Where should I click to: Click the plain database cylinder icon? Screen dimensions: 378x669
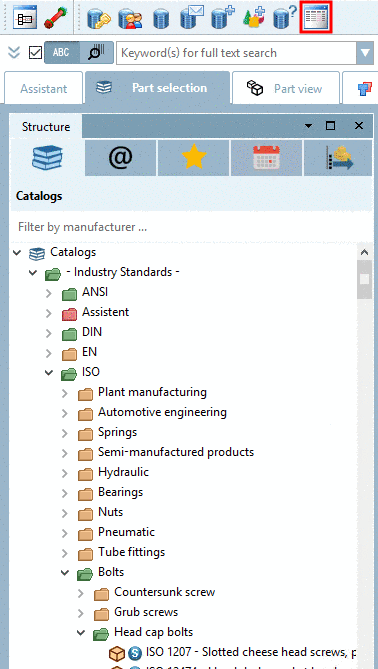coord(161,18)
